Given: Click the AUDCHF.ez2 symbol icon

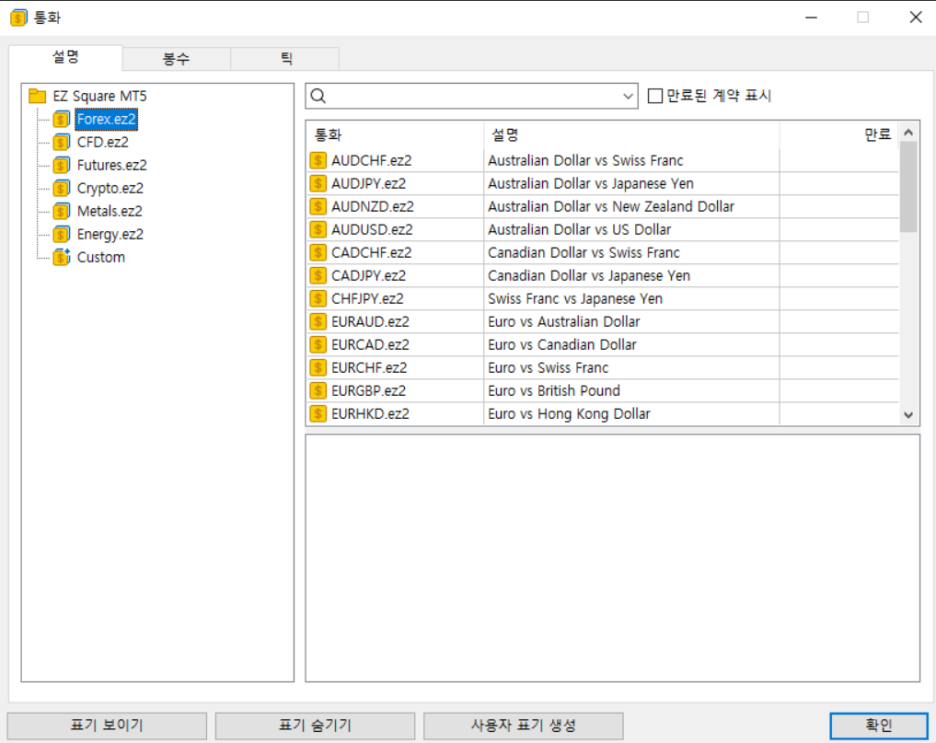Looking at the screenshot, I should pyautogui.click(x=318, y=161).
